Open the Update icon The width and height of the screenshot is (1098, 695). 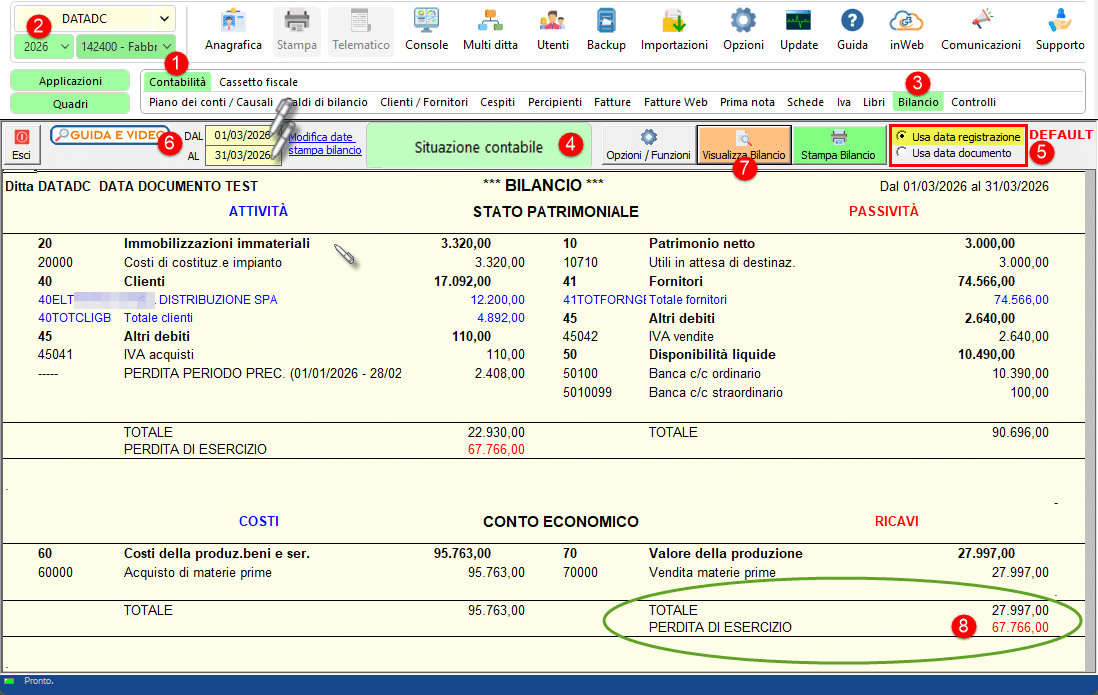[798, 30]
